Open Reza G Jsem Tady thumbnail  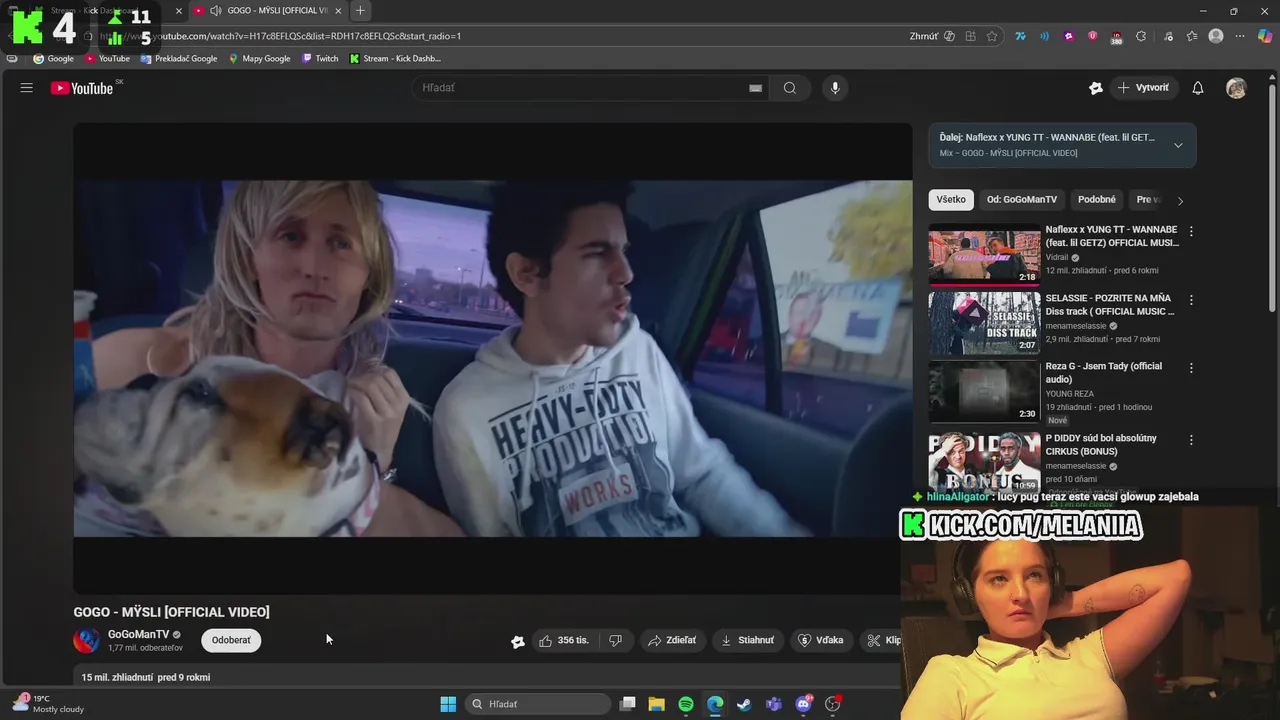984,391
